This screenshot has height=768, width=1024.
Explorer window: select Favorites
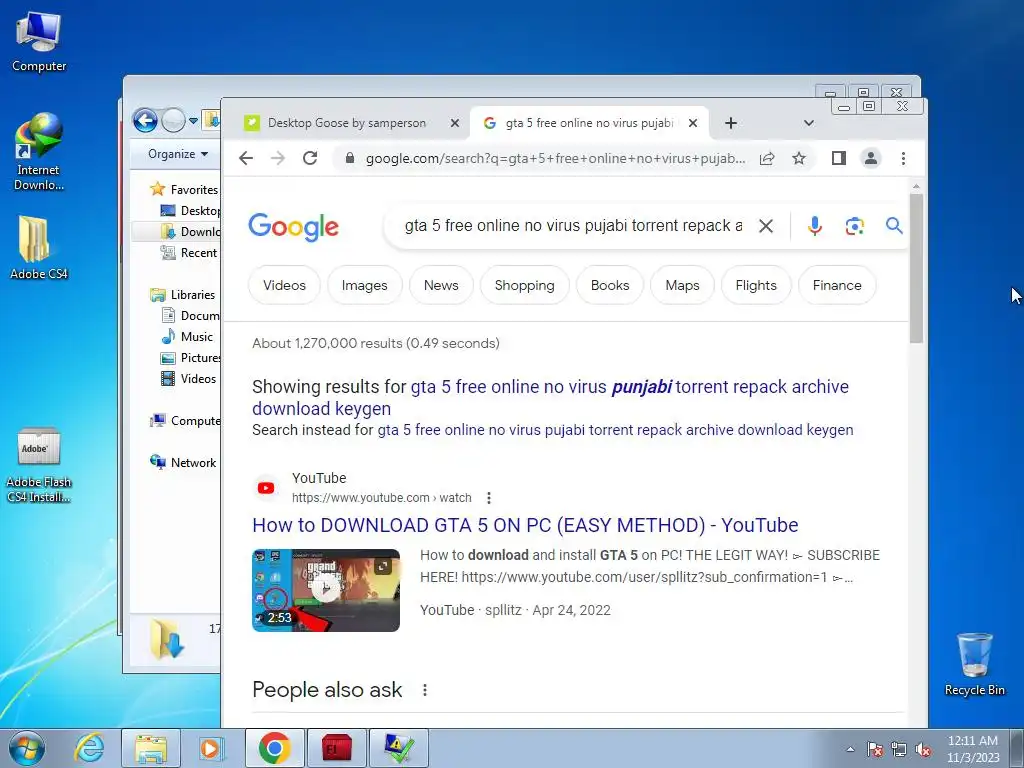185,189
